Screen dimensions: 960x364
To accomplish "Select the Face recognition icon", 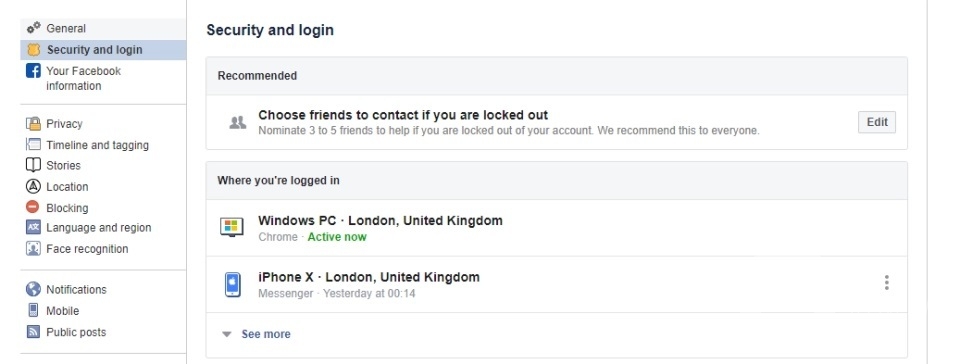I will pos(33,249).
